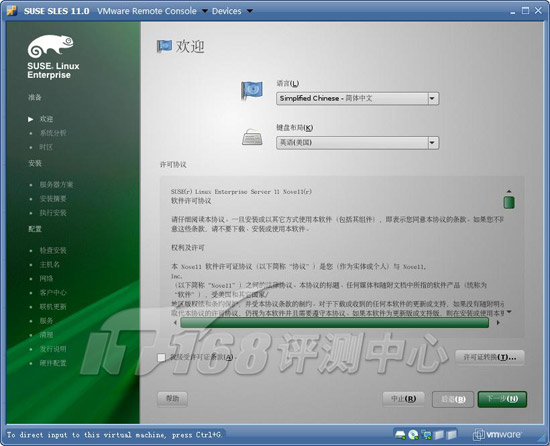Click license scroll-left arrow
The width and height of the screenshot is (550, 446).
175,323
